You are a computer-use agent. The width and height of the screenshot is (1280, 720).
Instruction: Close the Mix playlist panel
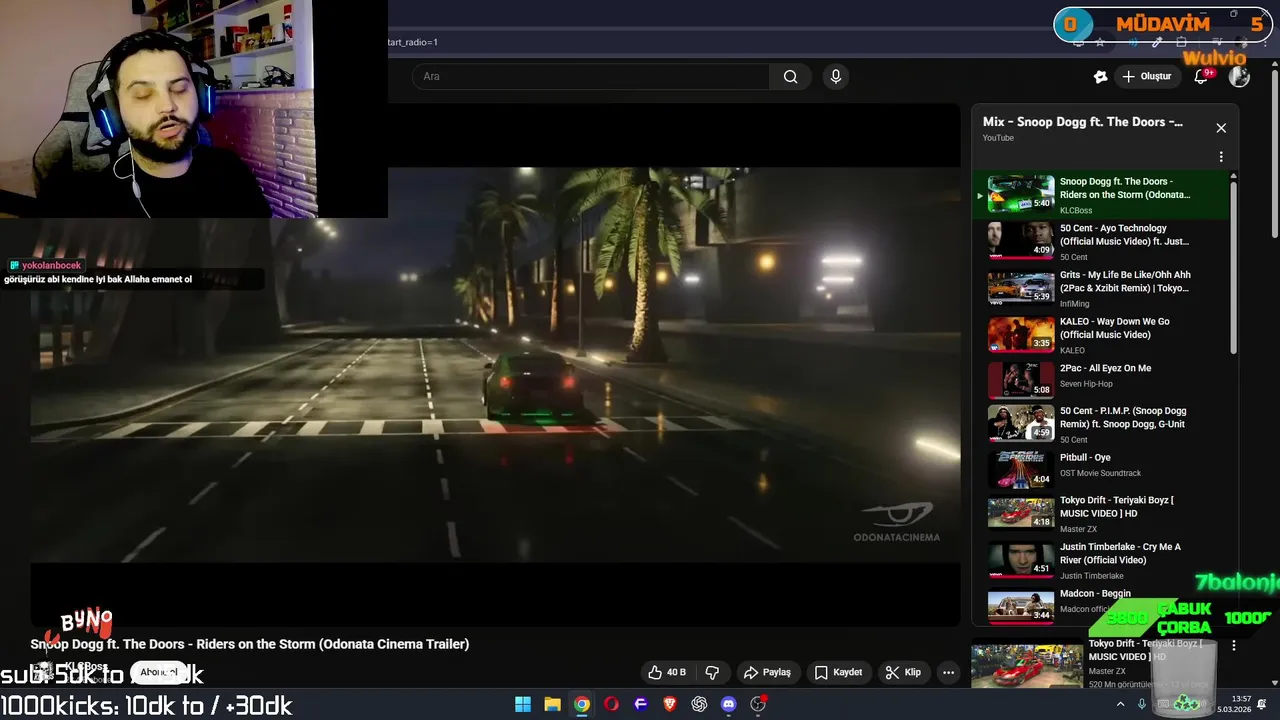pos(1221,128)
